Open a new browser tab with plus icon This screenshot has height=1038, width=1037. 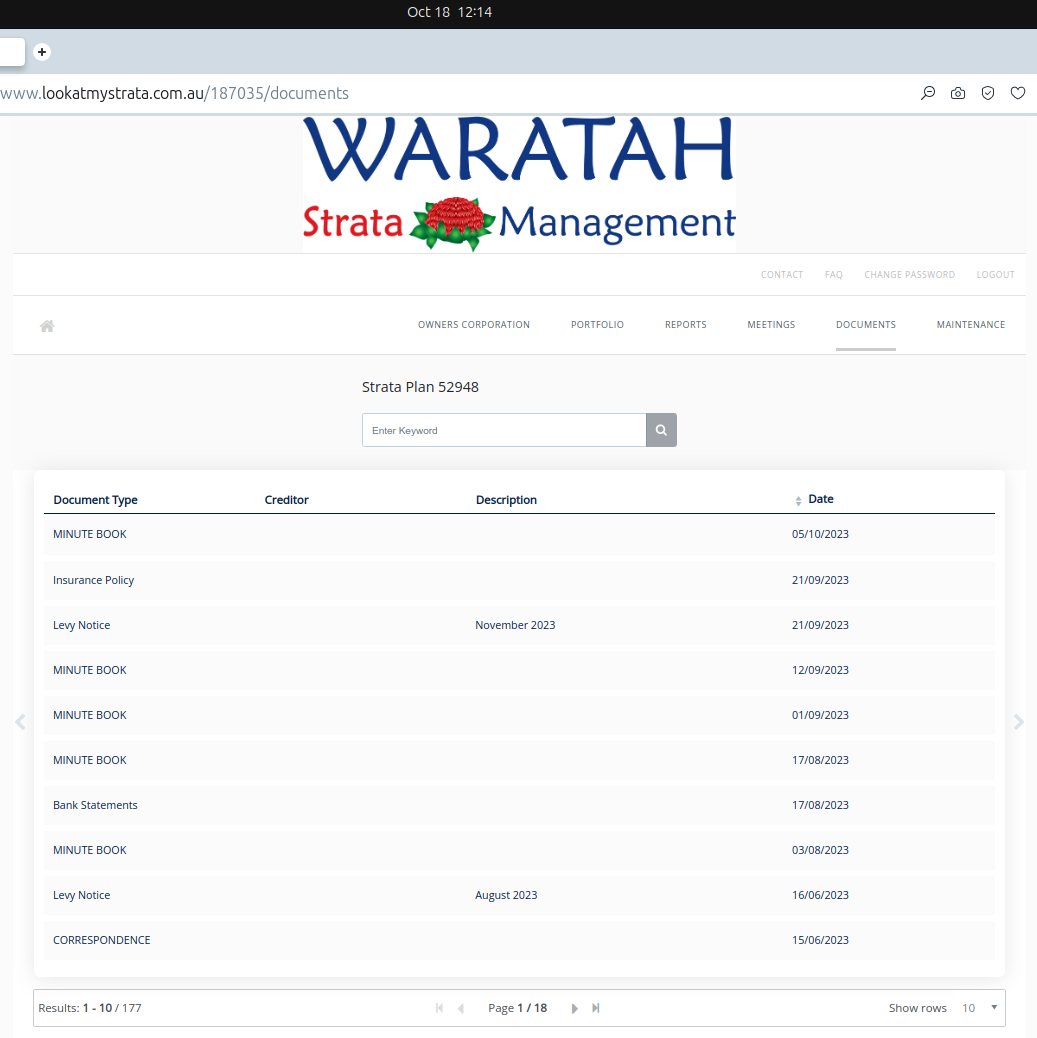click(42, 52)
